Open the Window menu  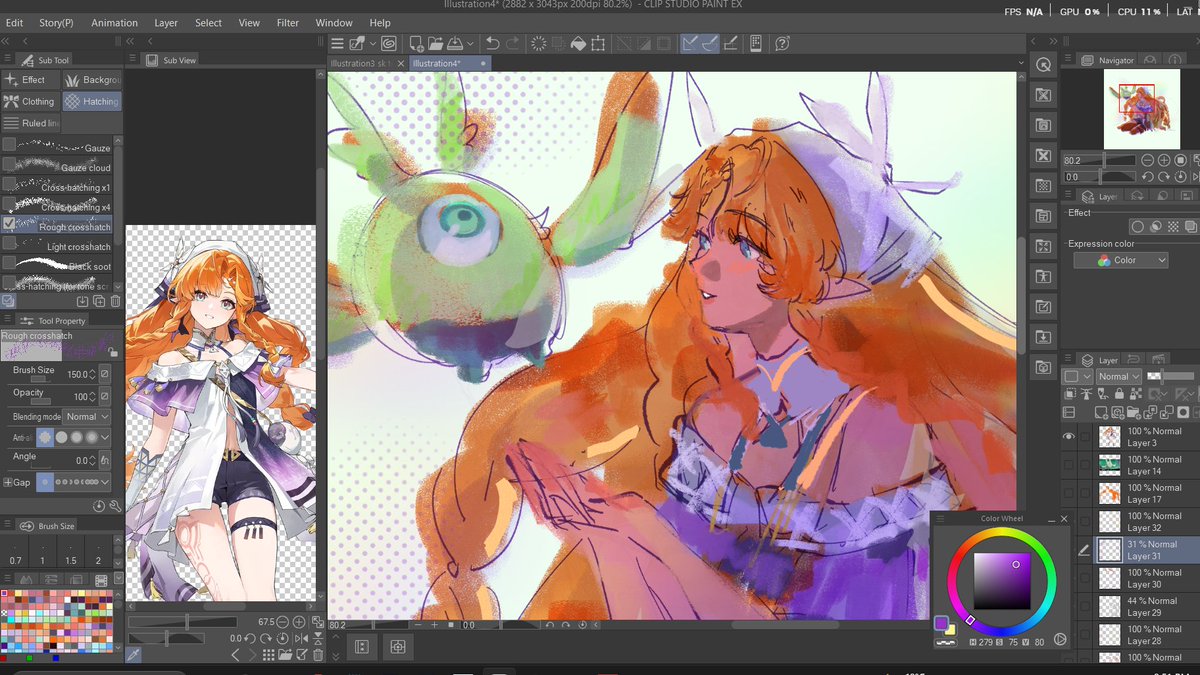coord(334,22)
